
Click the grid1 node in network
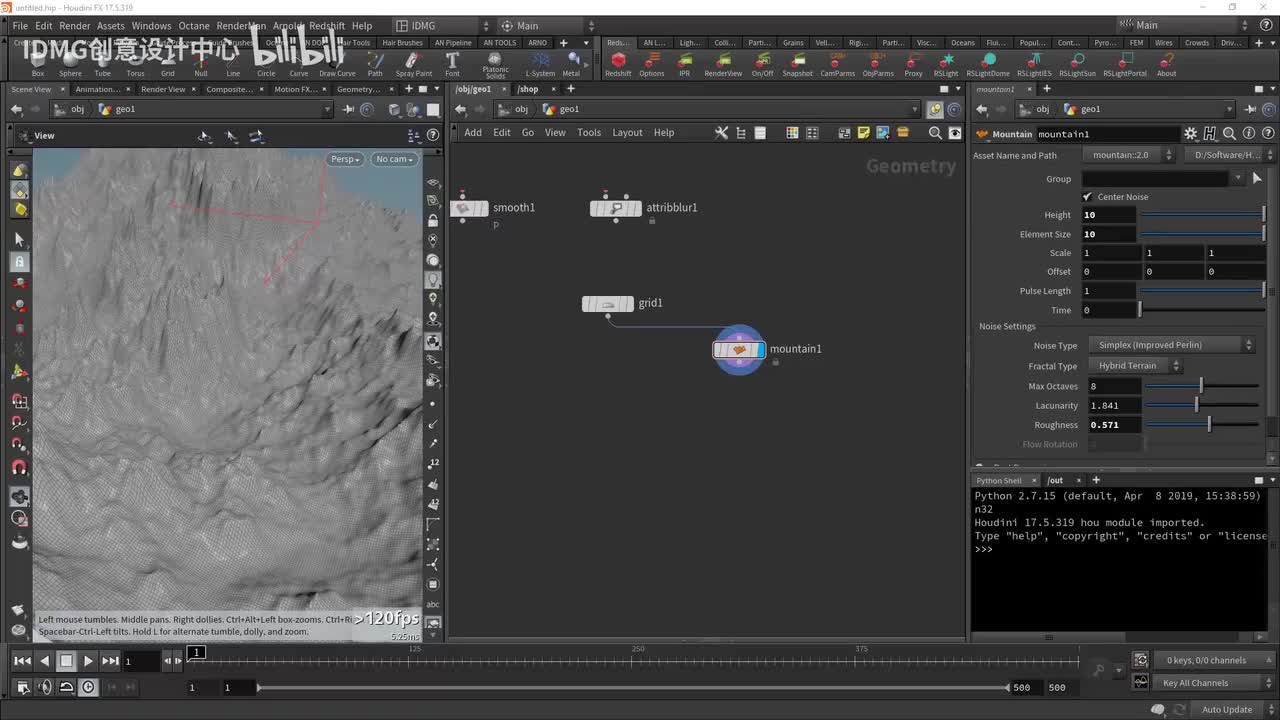click(608, 304)
